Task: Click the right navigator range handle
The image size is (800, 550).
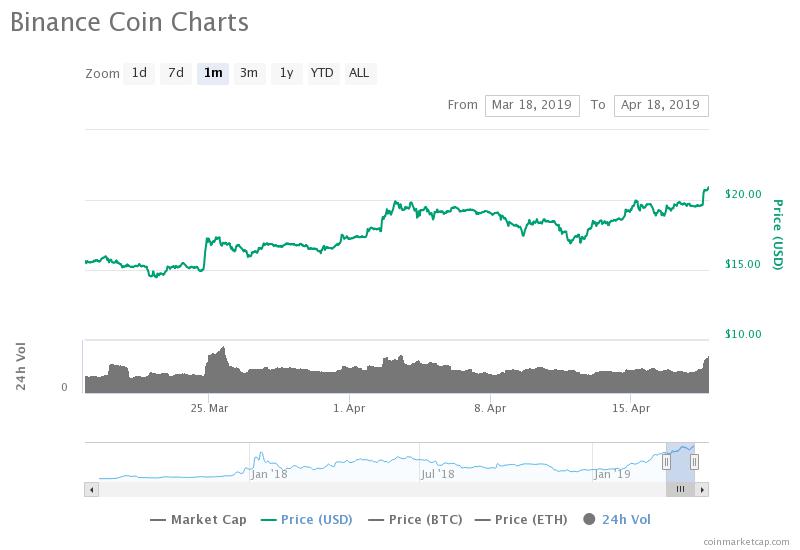Action: coord(694,461)
